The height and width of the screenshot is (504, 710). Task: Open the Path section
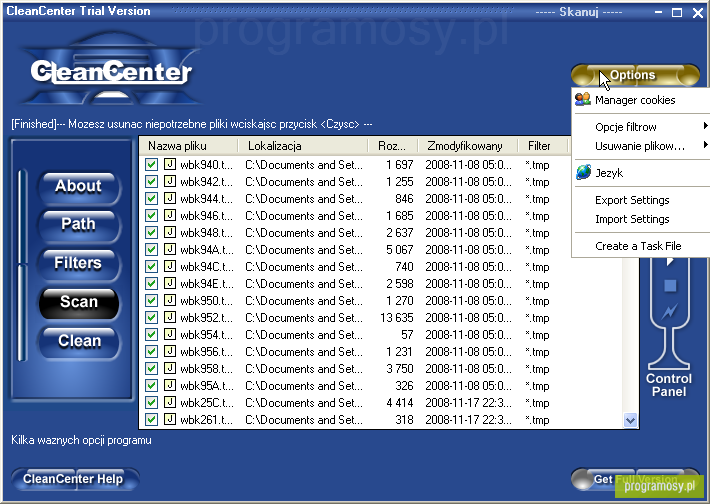coord(79,225)
